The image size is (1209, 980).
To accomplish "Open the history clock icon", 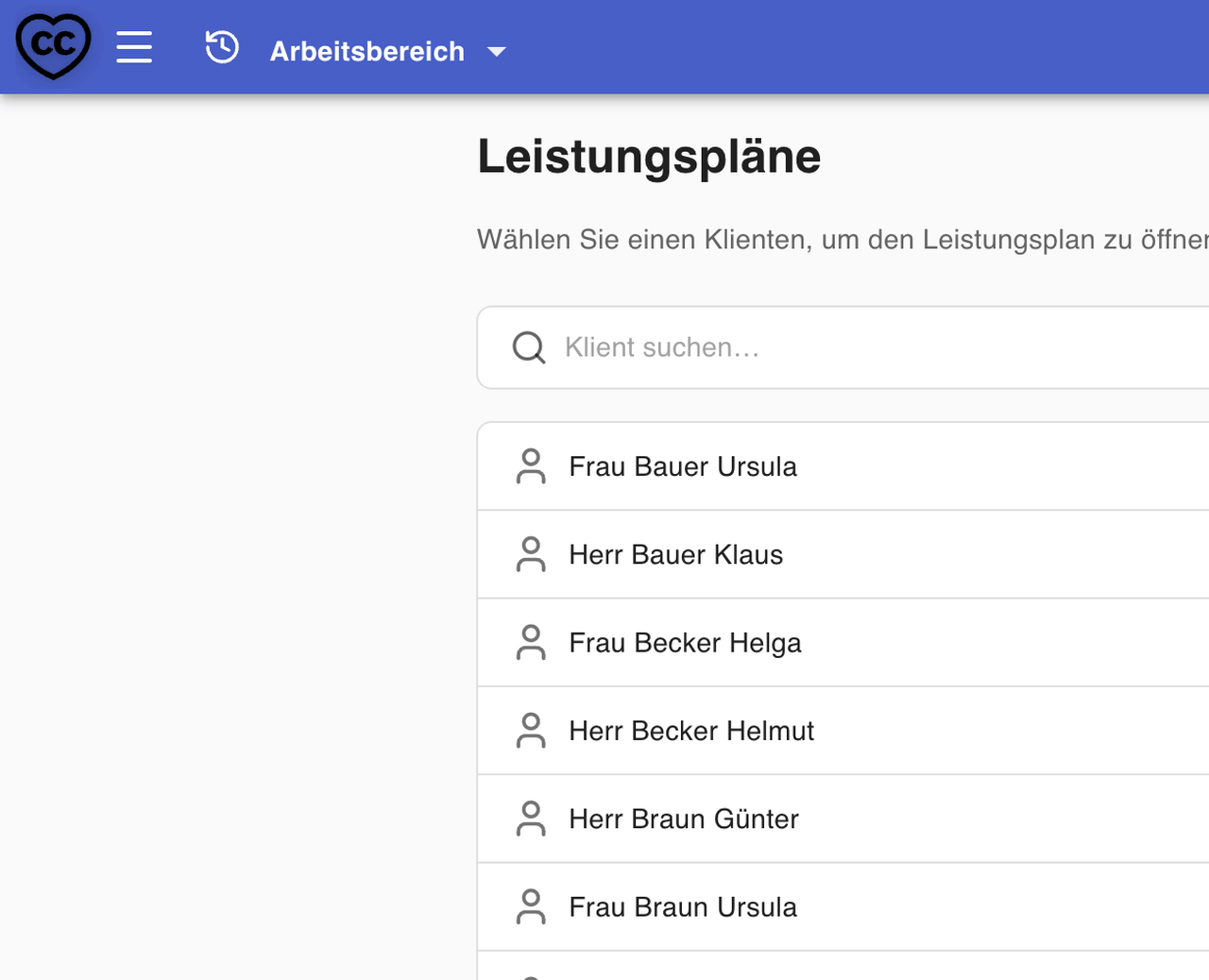I will pos(222,47).
